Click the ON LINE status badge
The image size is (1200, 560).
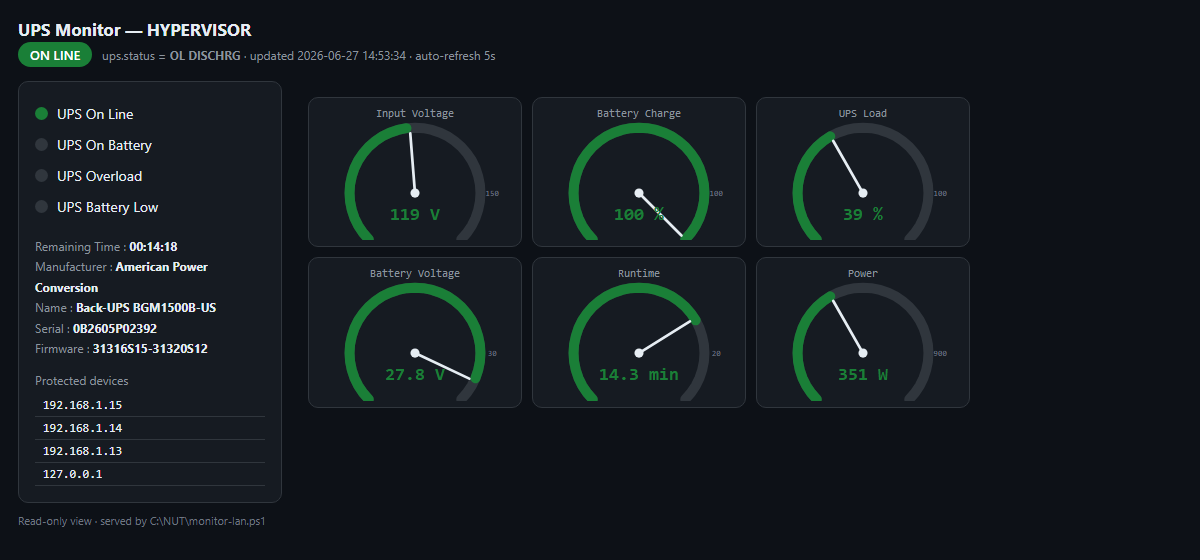(55, 55)
